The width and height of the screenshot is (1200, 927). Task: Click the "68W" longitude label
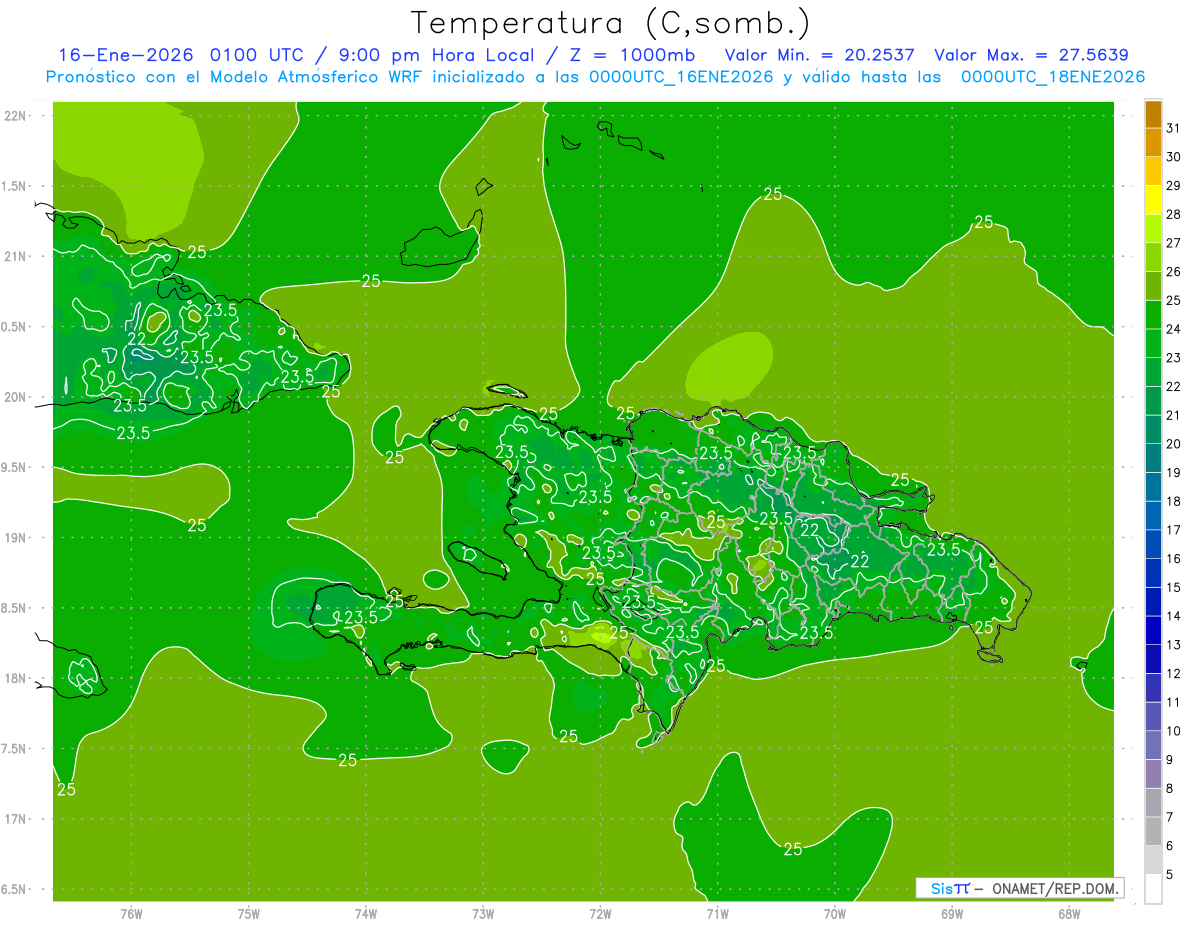[1069, 913]
